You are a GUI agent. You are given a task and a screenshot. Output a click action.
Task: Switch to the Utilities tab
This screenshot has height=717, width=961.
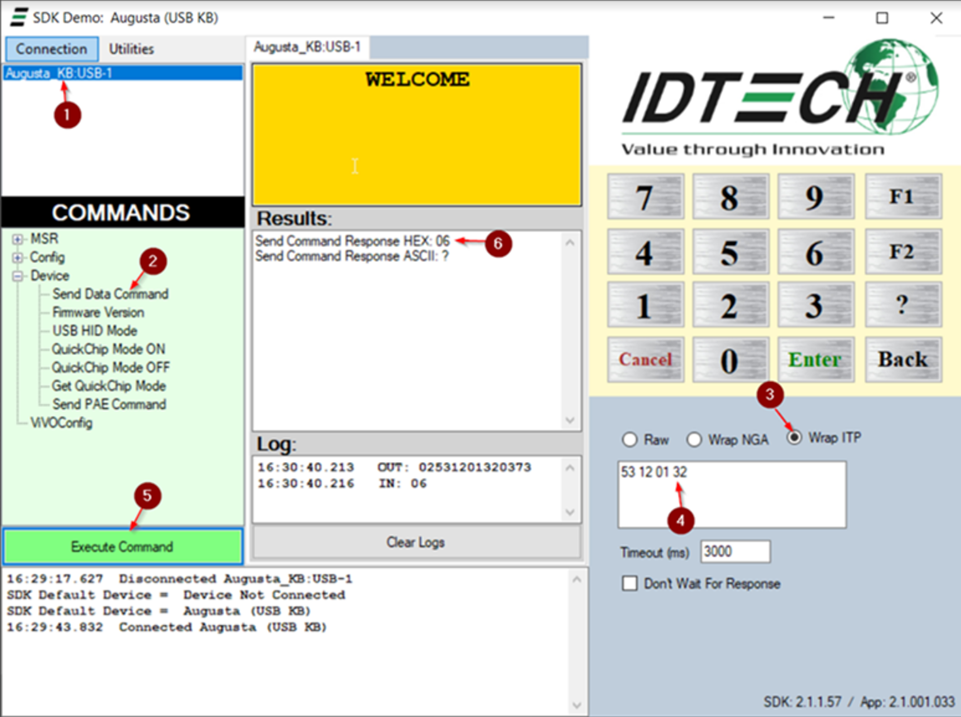coord(131,48)
